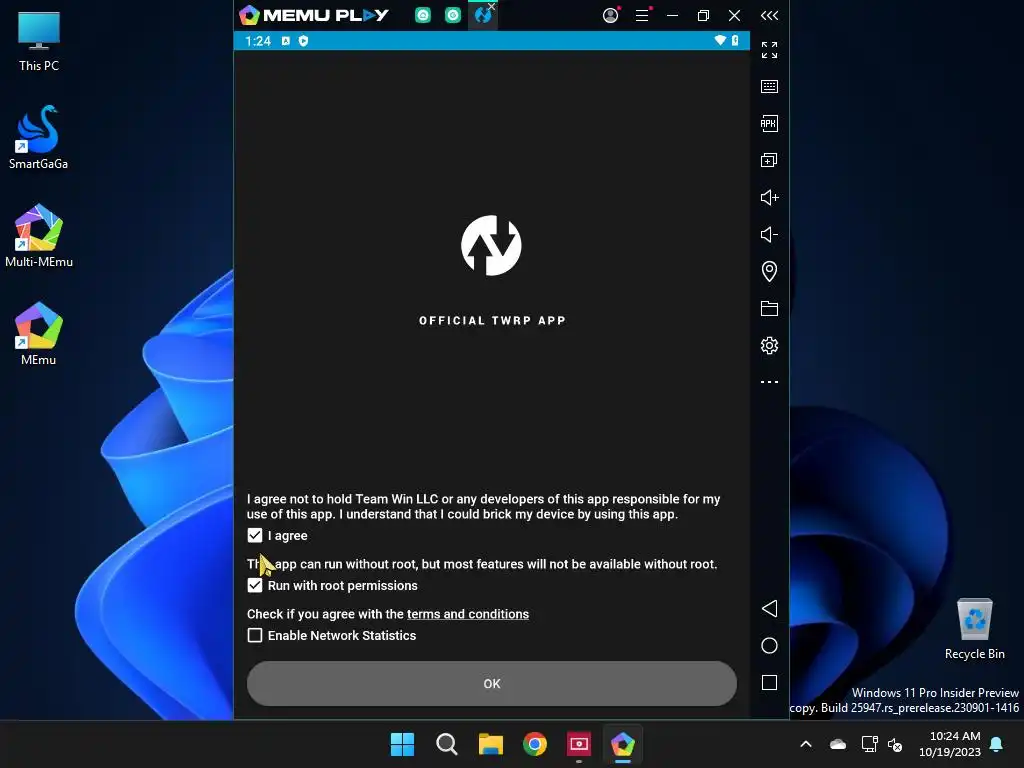
Task: Open taskbar Search
Action: pyautogui.click(x=447, y=744)
